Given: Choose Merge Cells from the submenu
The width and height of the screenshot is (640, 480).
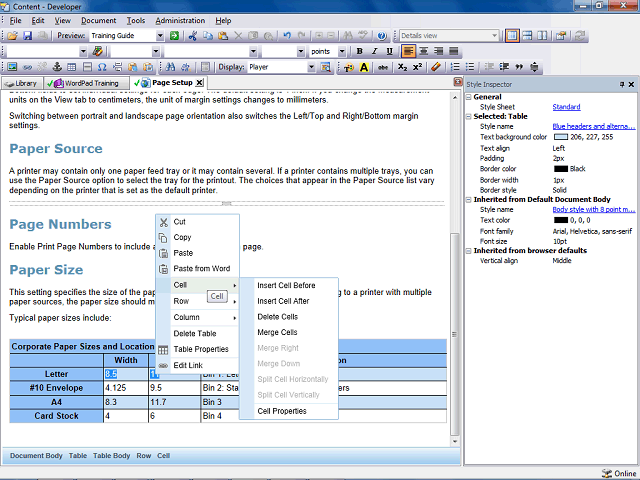Looking at the screenshot, I should point(277,332).
